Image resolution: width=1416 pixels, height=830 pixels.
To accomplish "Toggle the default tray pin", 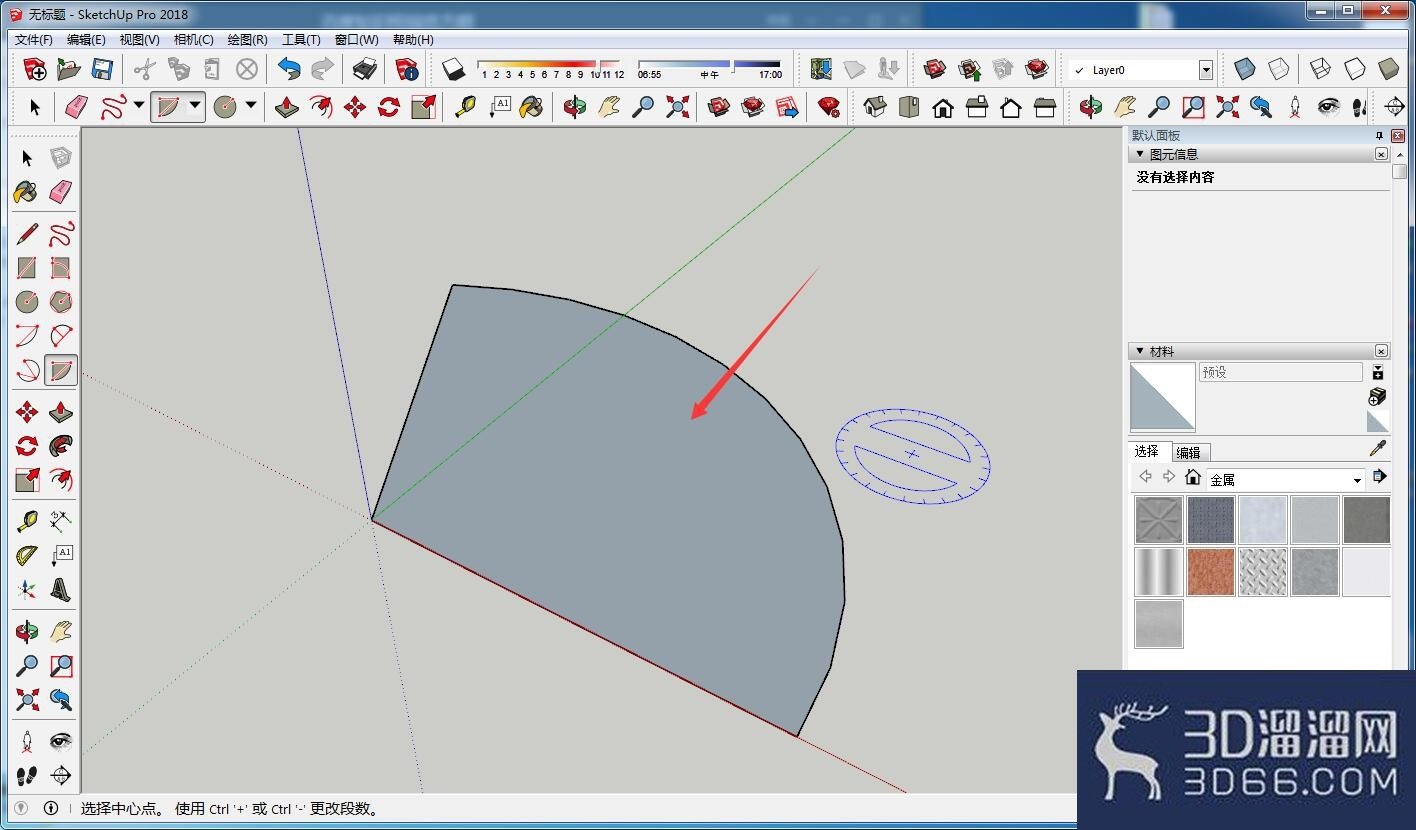I will 1379,135.
